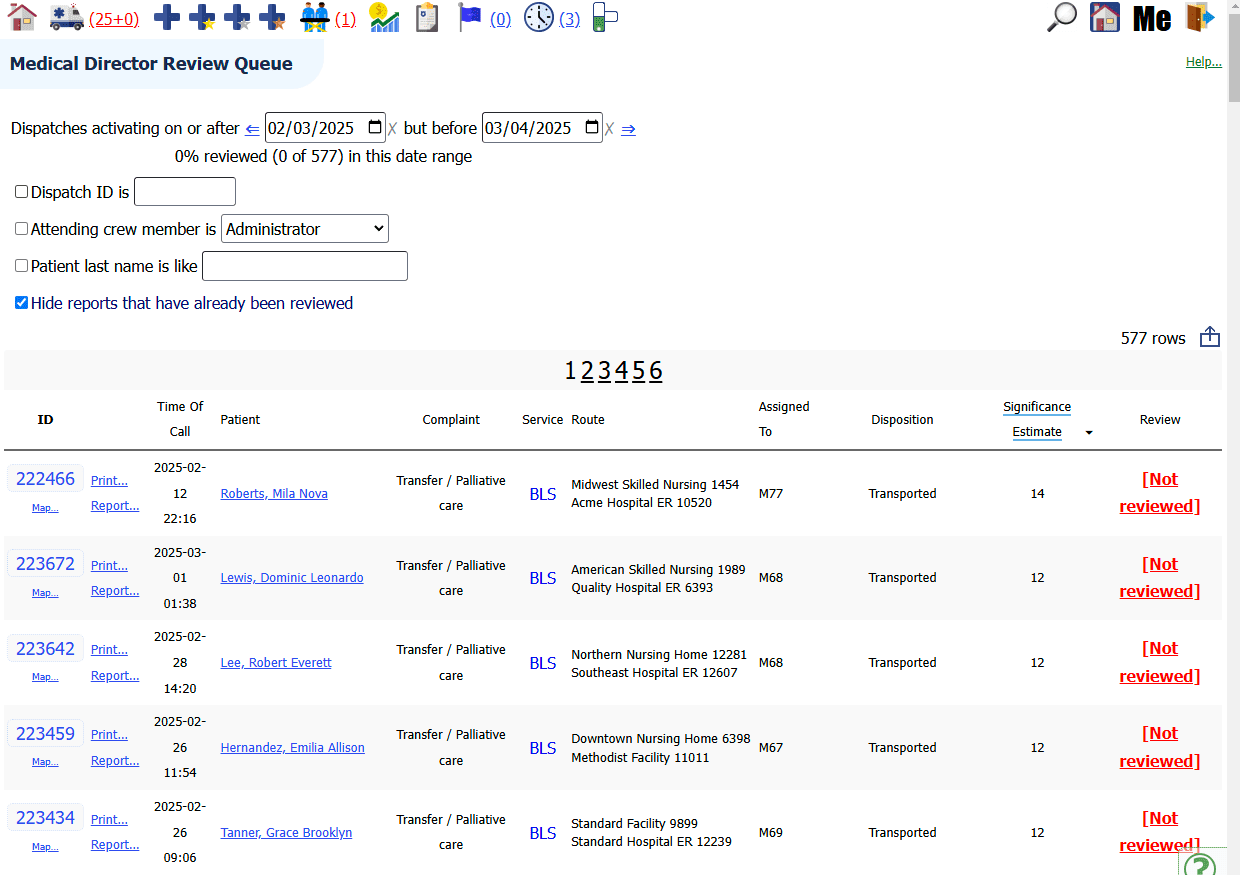Image resolution: width=1240 pixels, height=875 pixels.
Task: Click the green question mark help icon
Action: point(1198,865)
